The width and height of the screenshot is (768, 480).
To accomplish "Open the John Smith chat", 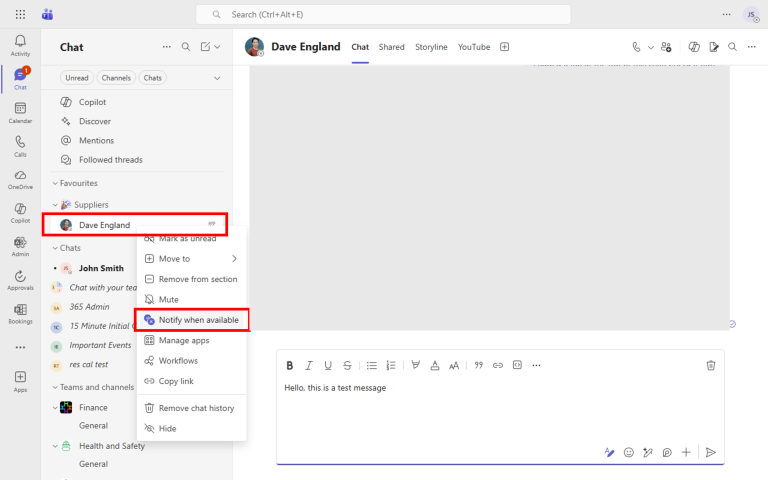I will tap(101, 268).
